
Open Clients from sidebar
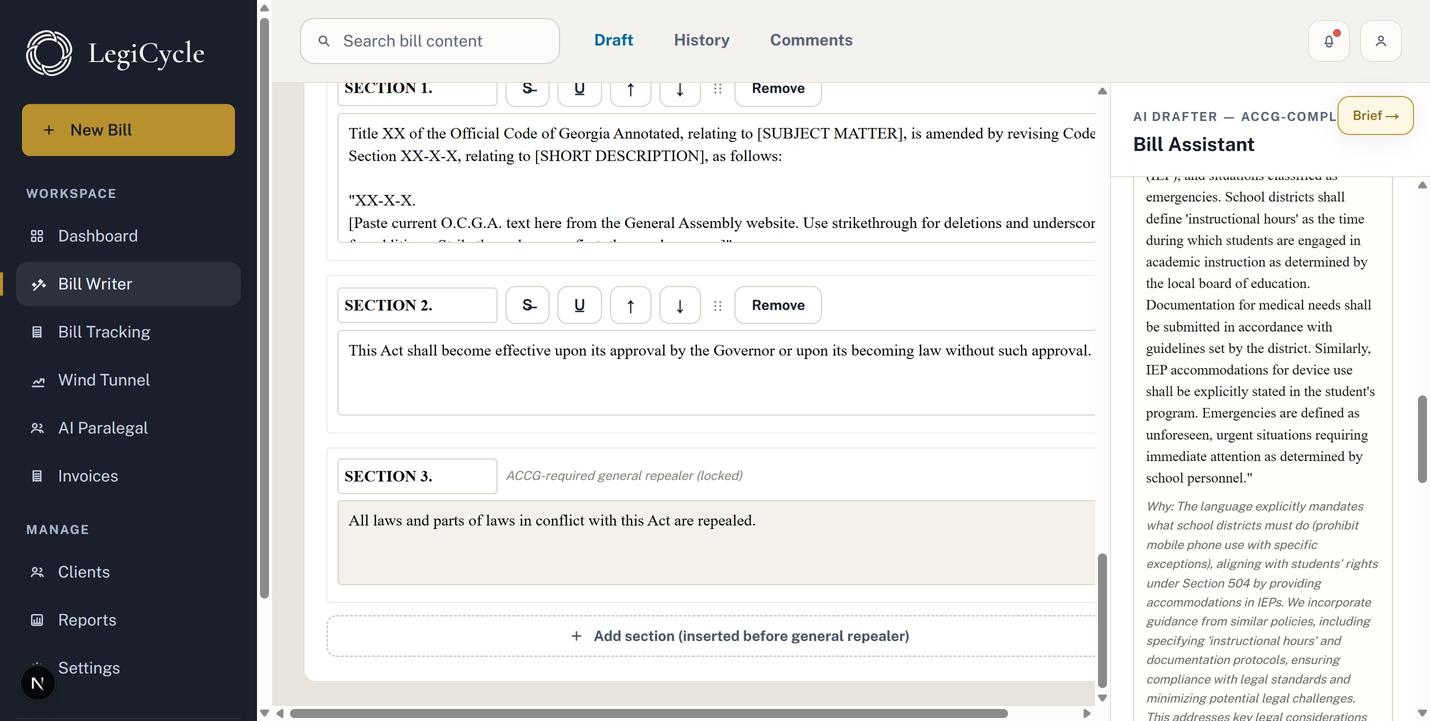point(128,572)
